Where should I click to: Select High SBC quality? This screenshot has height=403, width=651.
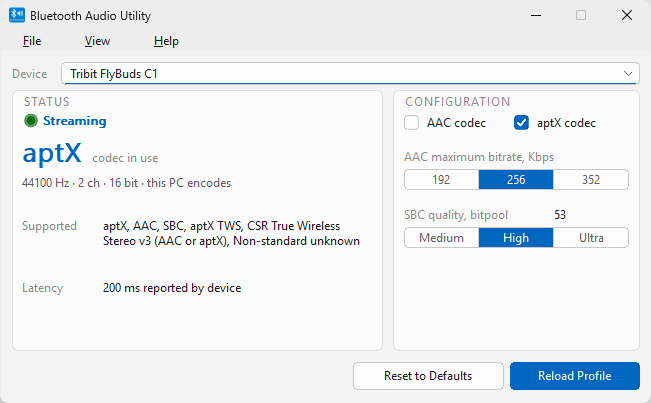tap(516, 238)
